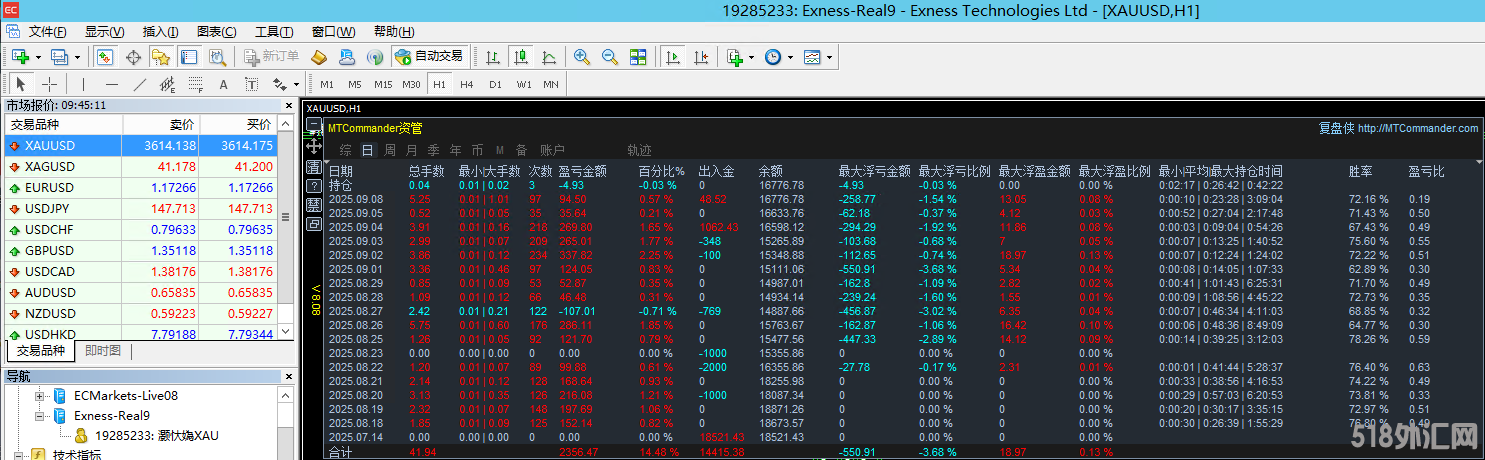Switch to the 即时图 tab

click(103, 351)
